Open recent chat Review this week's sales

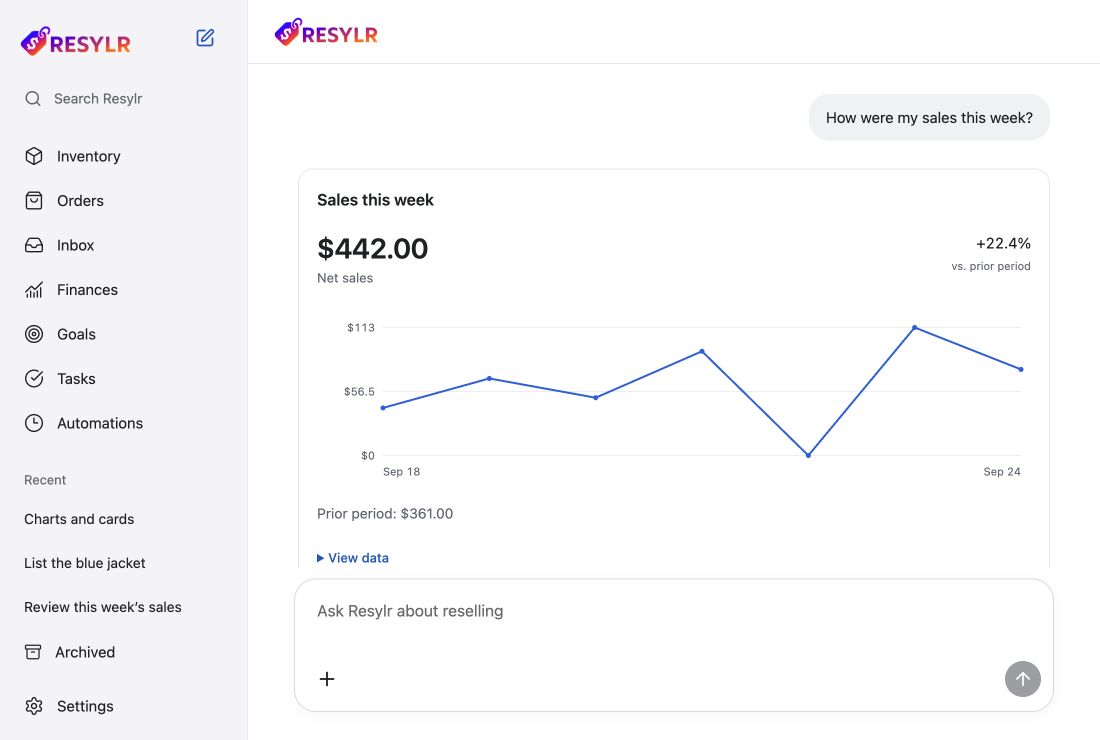pyautogui.click(x=103, y=607)
